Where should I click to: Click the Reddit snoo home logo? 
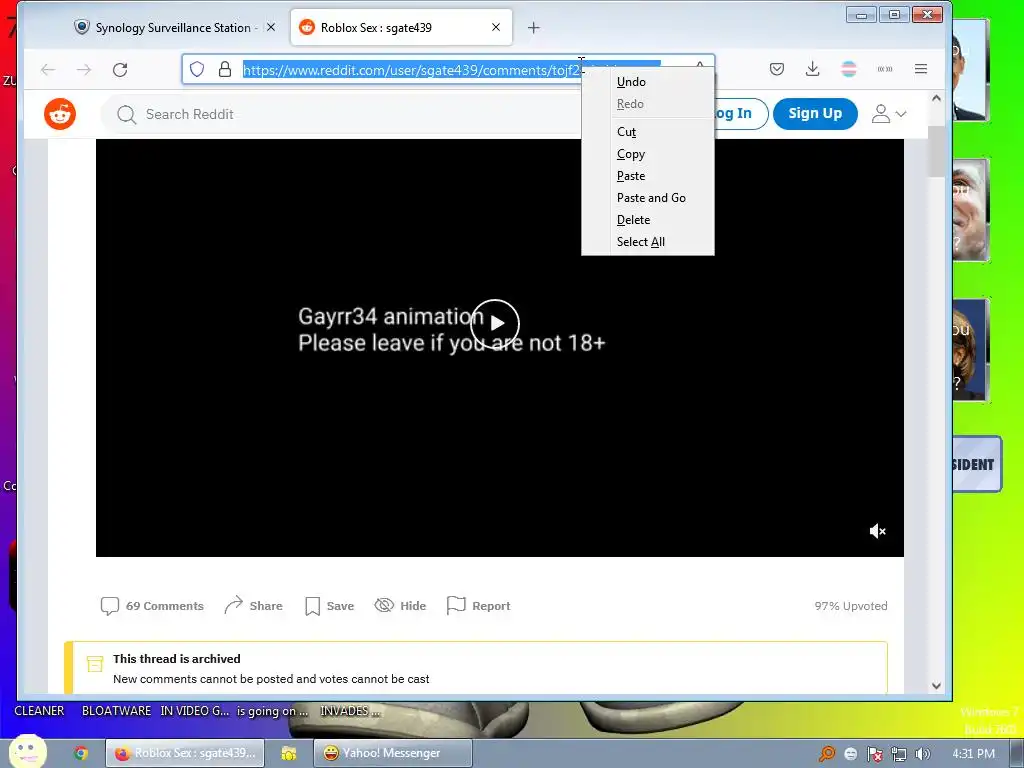pyautogui.click(x=60, y=114)
